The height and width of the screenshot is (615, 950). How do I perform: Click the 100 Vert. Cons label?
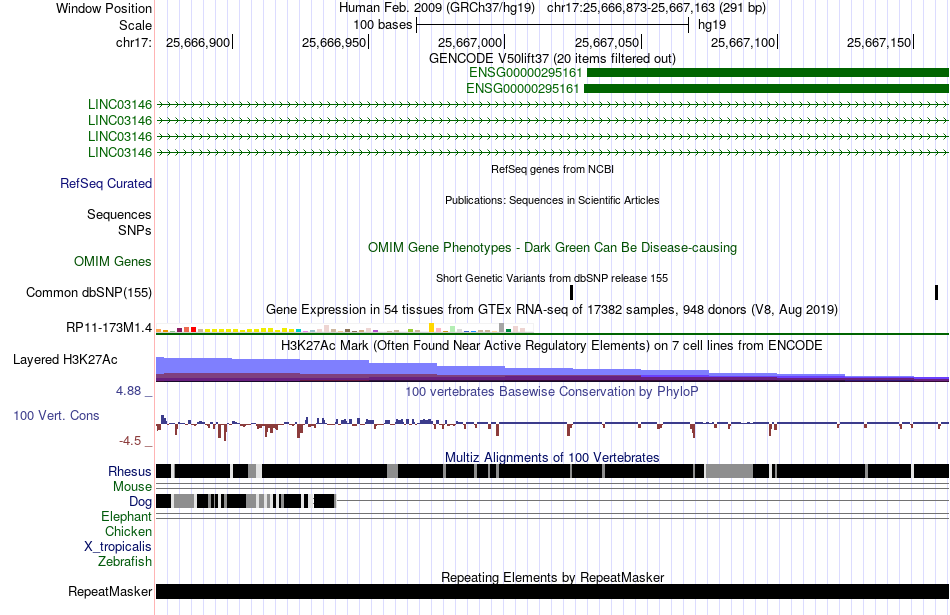click(56, 416)
